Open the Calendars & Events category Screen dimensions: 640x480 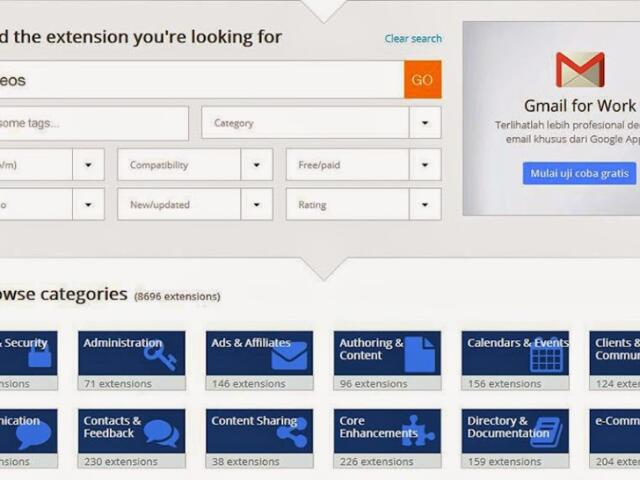515,361
